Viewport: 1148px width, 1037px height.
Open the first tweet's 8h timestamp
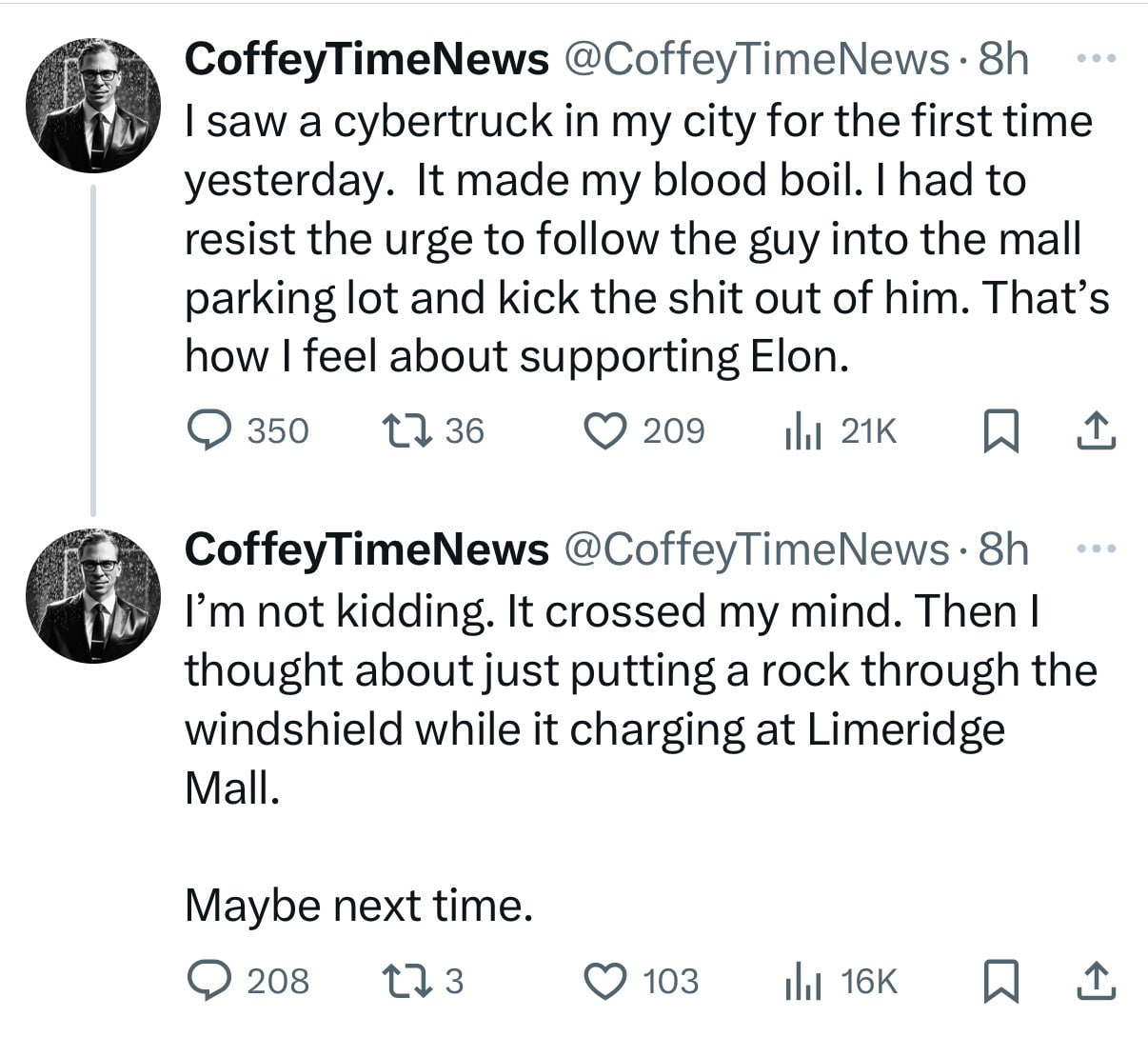(x=1003, y=59)
